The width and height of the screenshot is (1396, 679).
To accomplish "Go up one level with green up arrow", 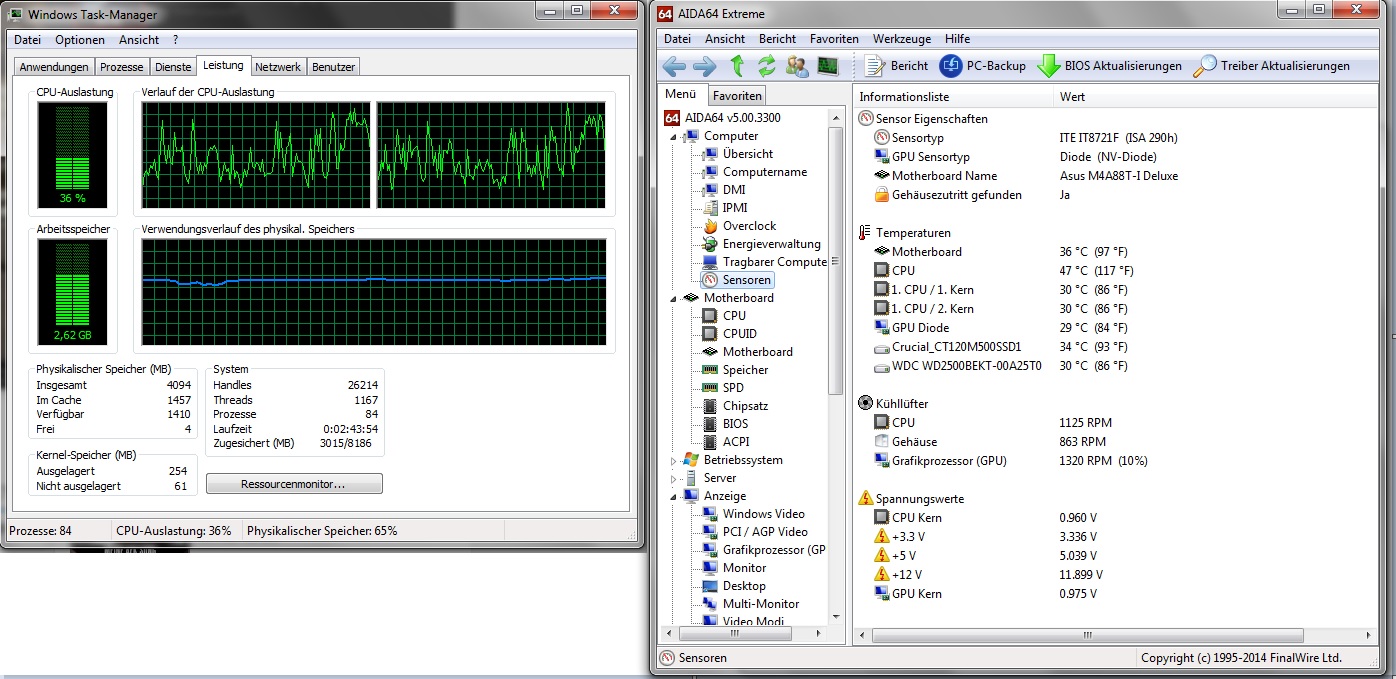I will 737,66.
